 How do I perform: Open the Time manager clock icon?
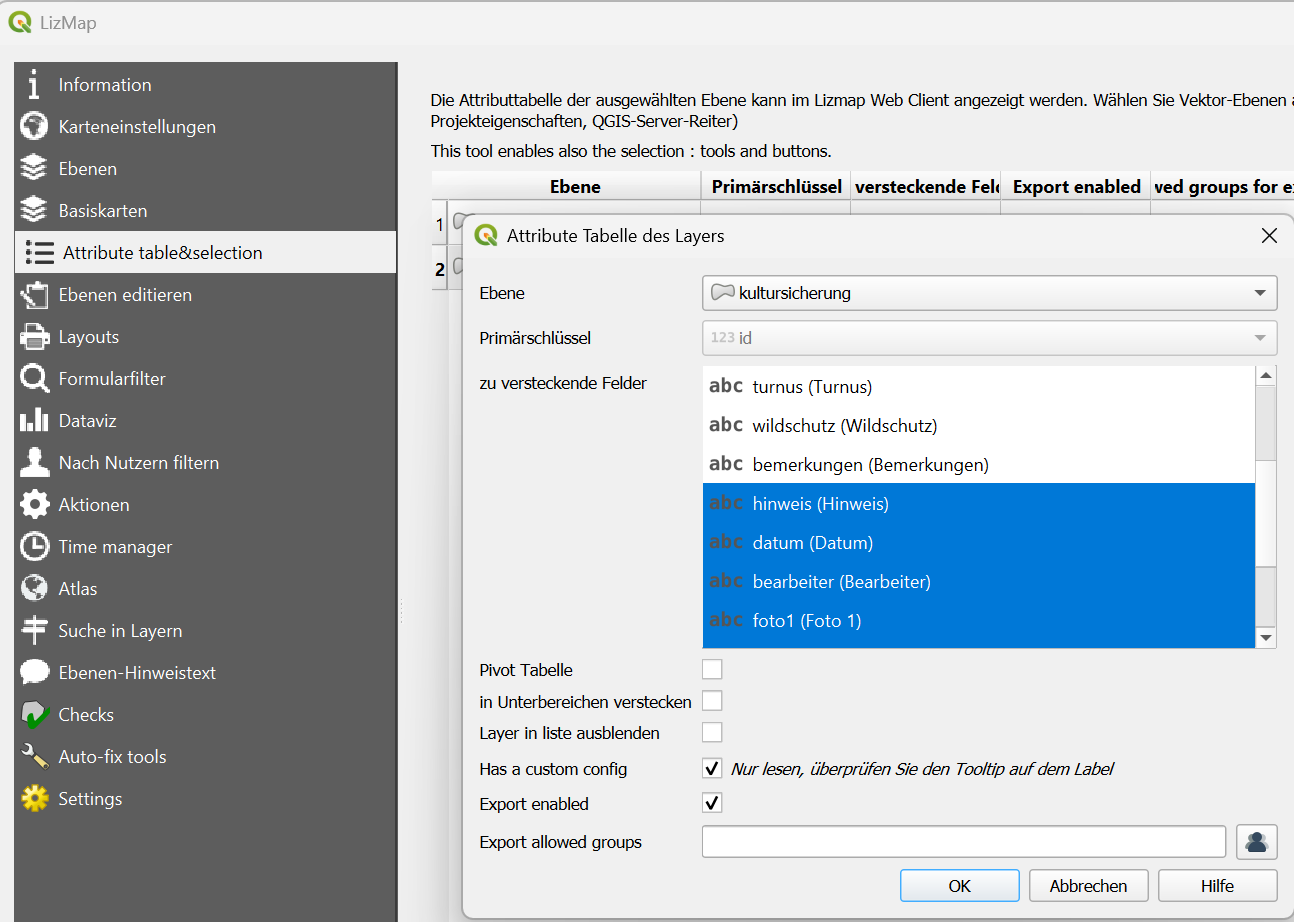34,547
